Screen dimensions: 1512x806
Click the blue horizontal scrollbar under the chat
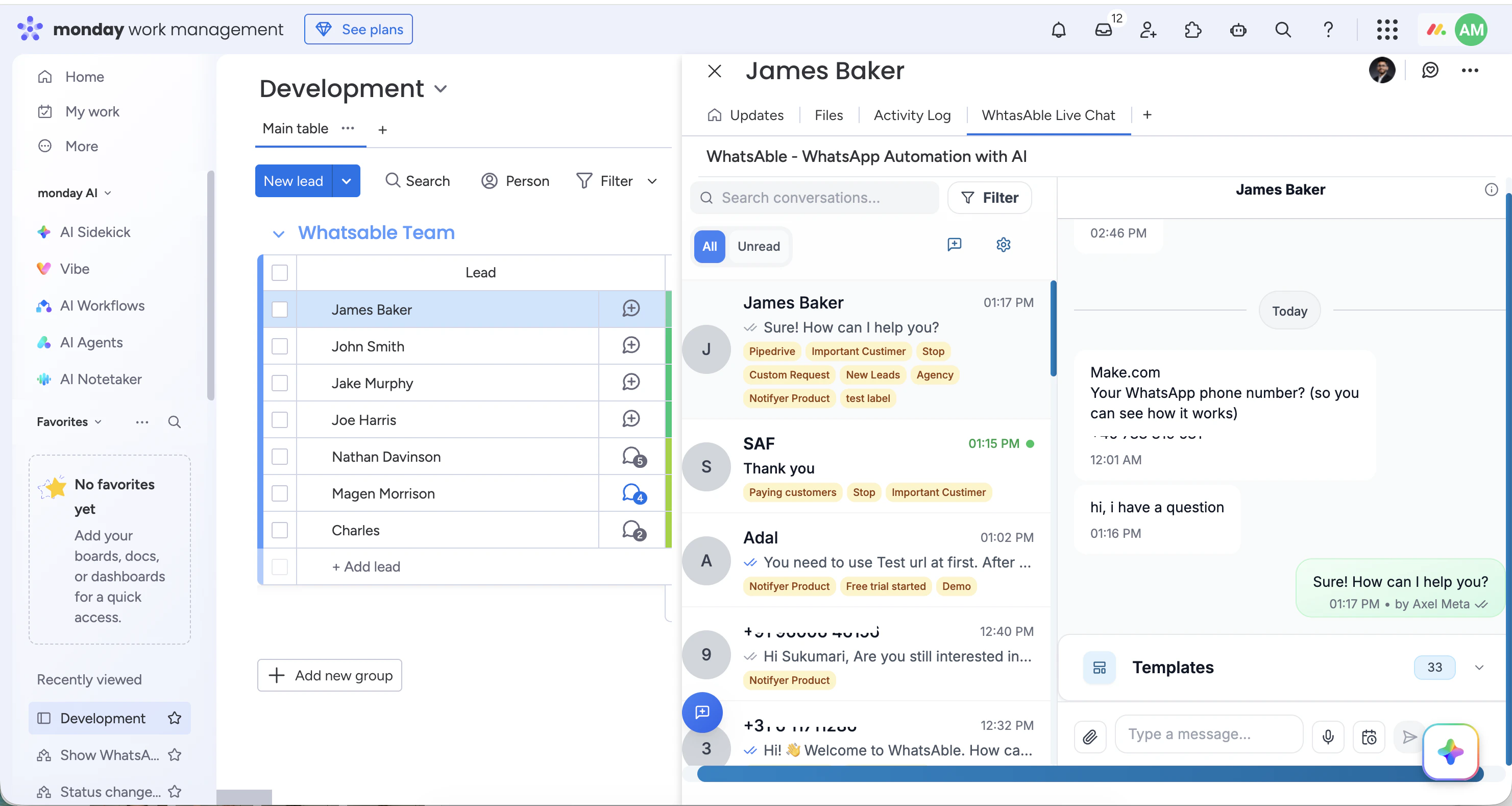pyautogui.click(x=1090, y=774)
